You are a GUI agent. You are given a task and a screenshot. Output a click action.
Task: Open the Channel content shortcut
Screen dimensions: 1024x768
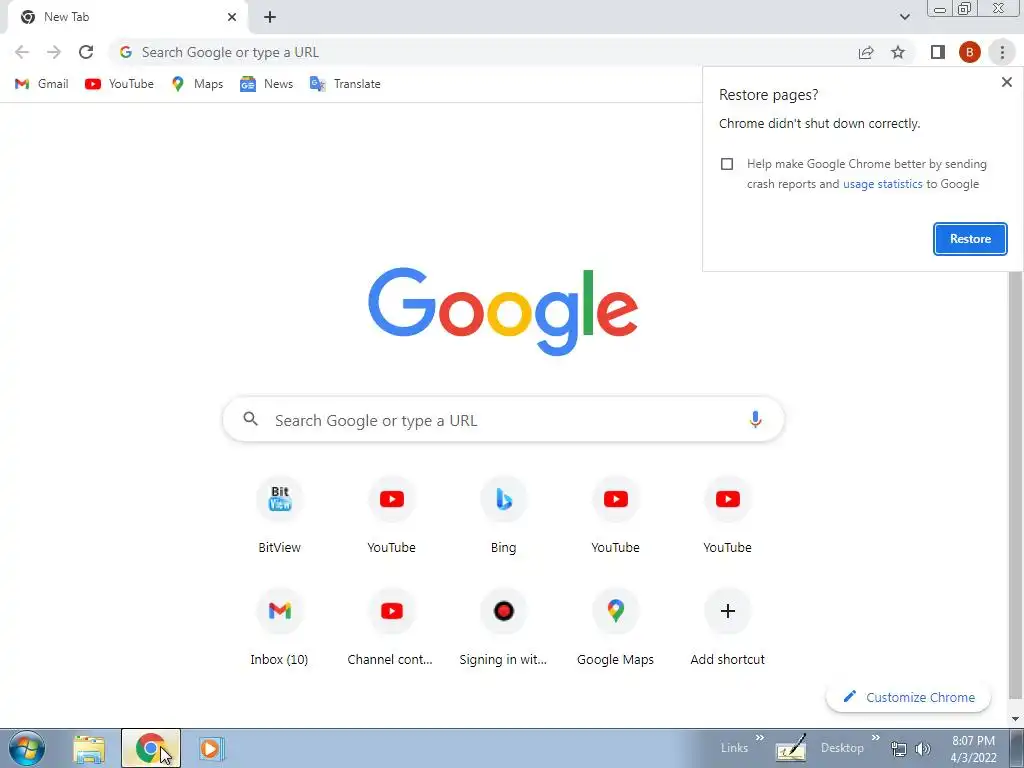click(x=391, y=628)
